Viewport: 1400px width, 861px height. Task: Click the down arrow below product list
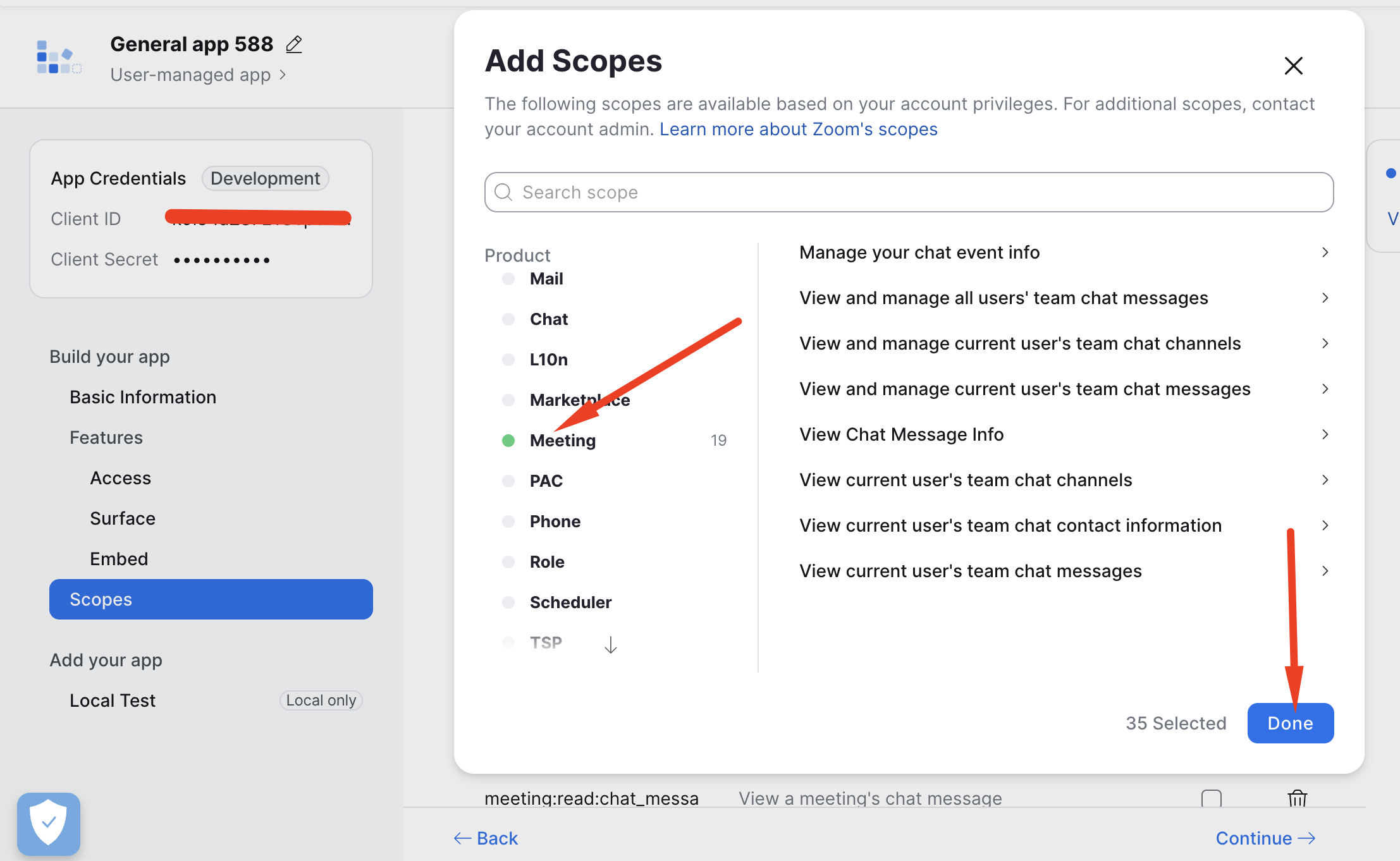610,645
